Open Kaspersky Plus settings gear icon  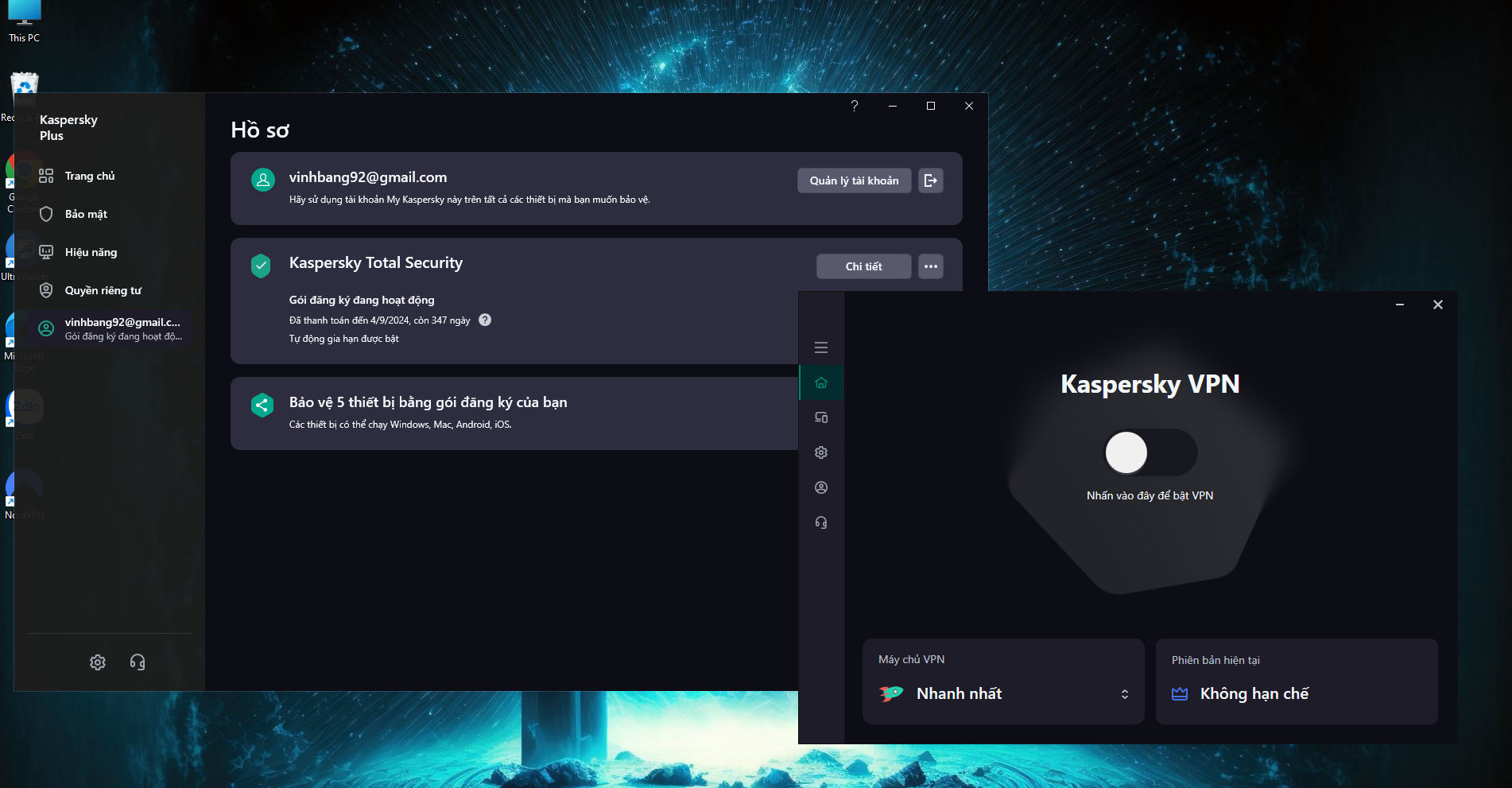point(98,662)
